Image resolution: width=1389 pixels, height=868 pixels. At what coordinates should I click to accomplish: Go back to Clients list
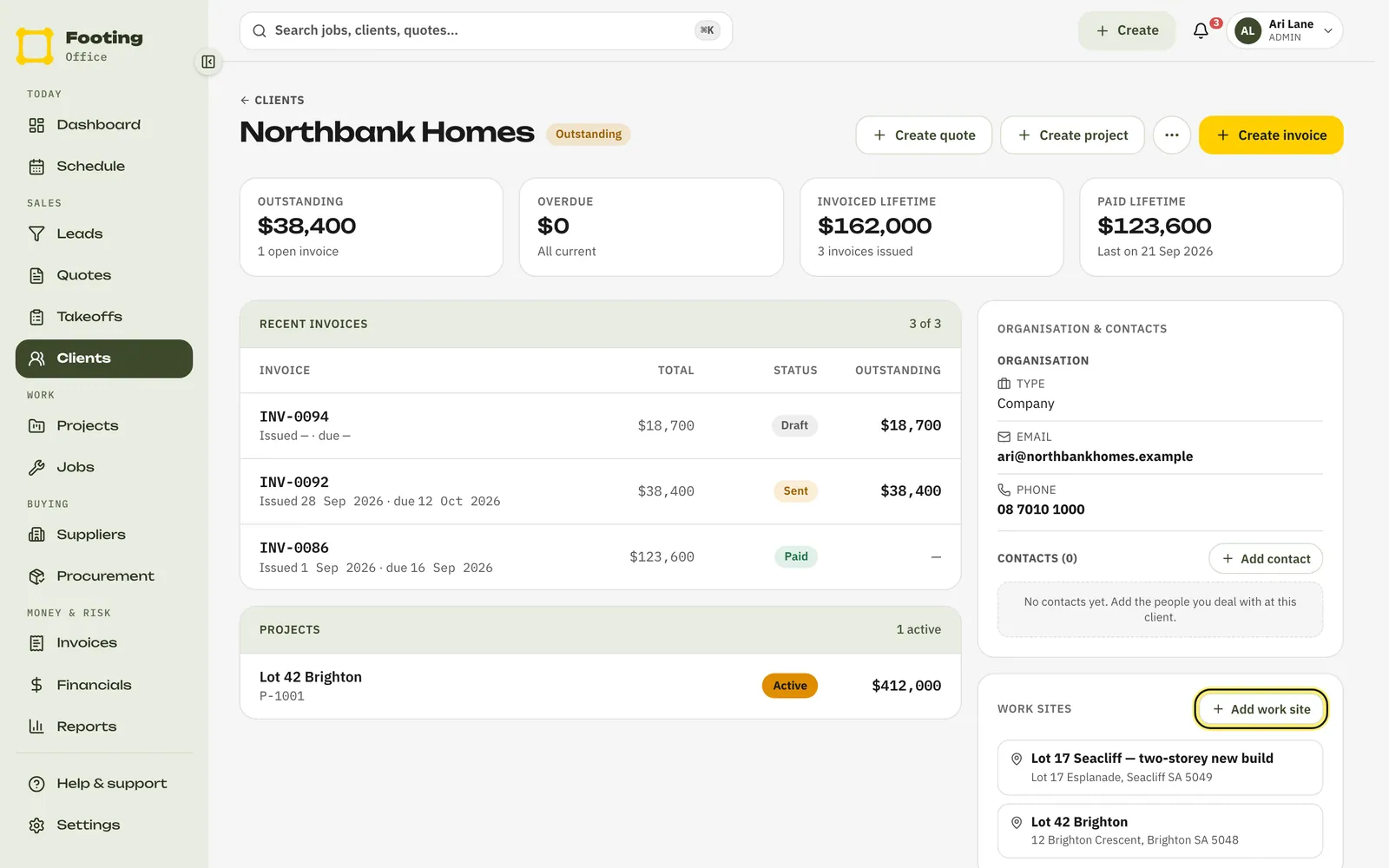pyautogui.click(x=273, y=101)
